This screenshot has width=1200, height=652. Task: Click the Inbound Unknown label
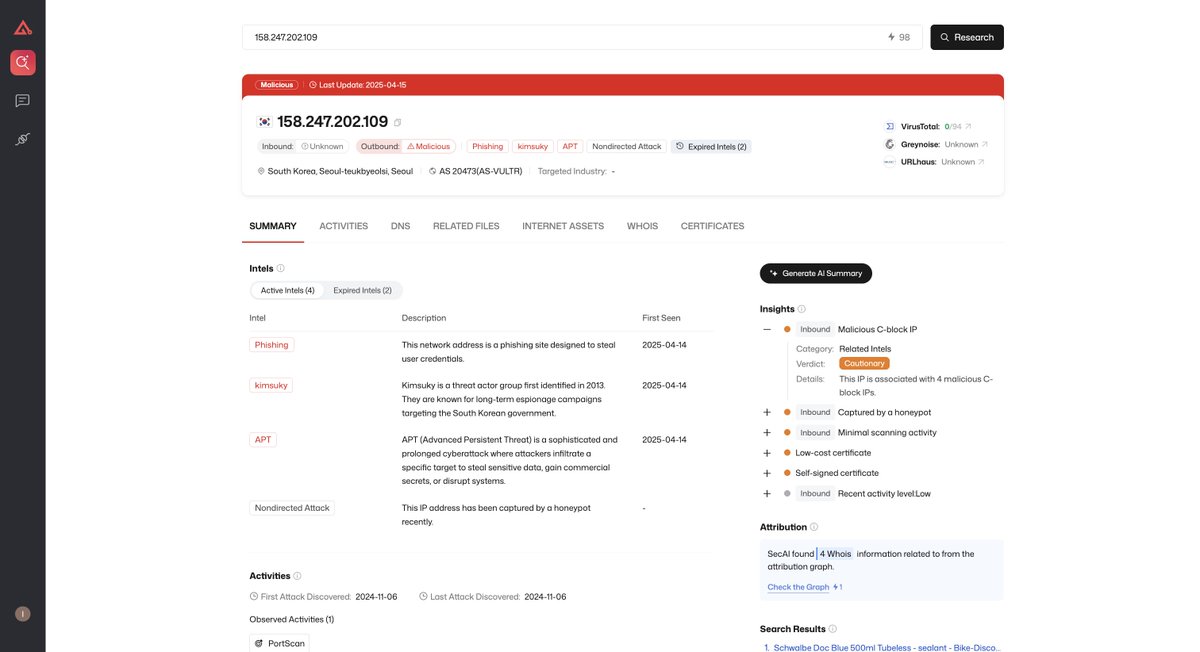coord(304,146)
